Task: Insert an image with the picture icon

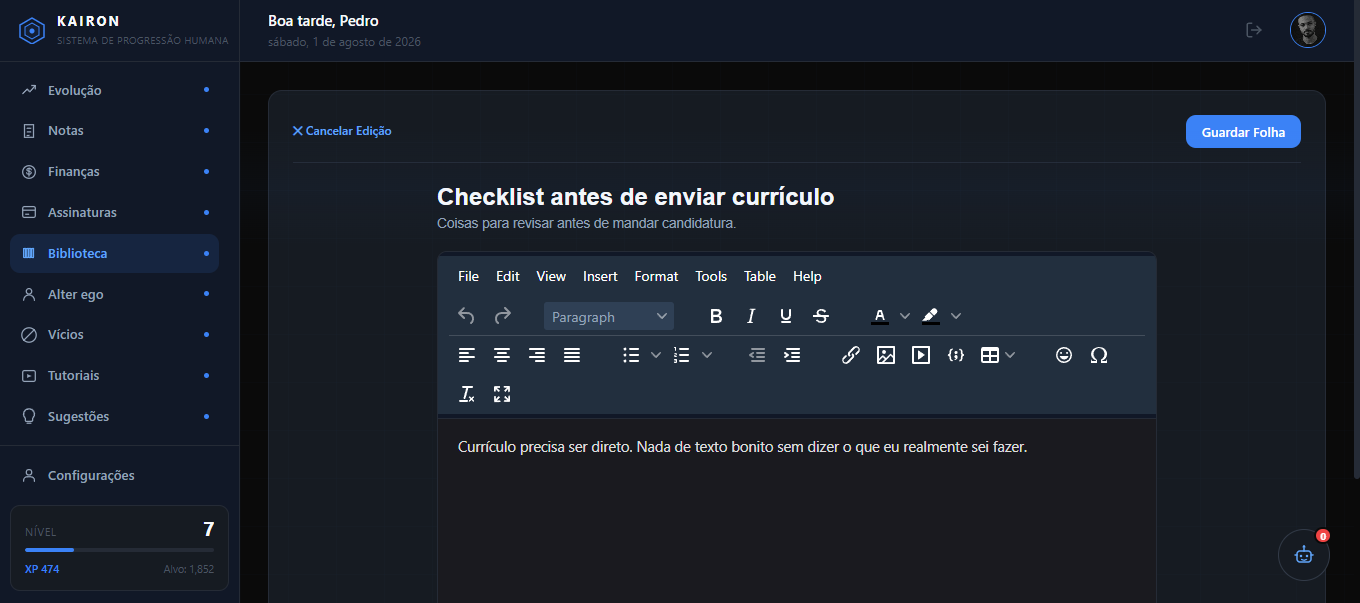Action: (886, 355)
